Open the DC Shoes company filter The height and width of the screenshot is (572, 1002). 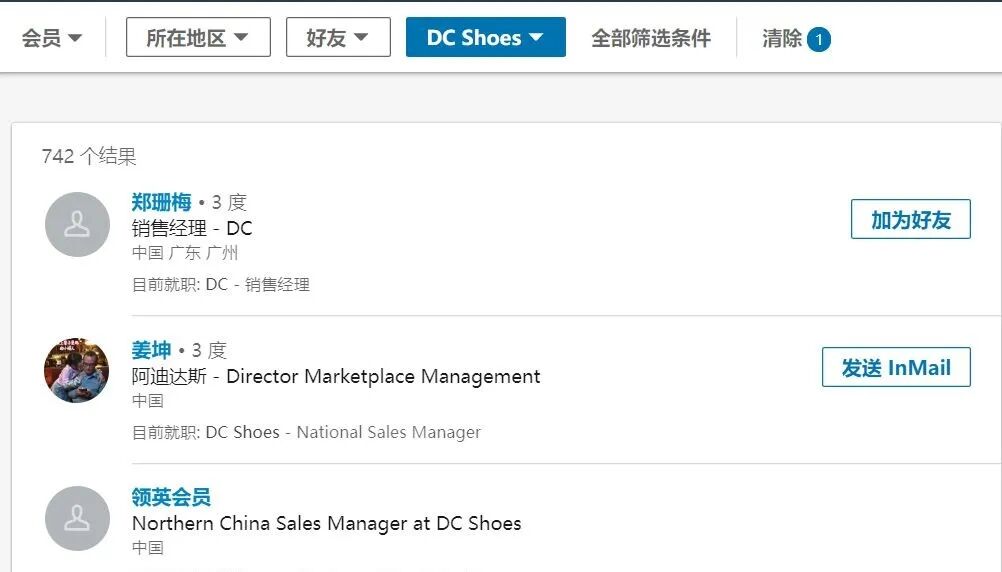(x=486, y=38)
